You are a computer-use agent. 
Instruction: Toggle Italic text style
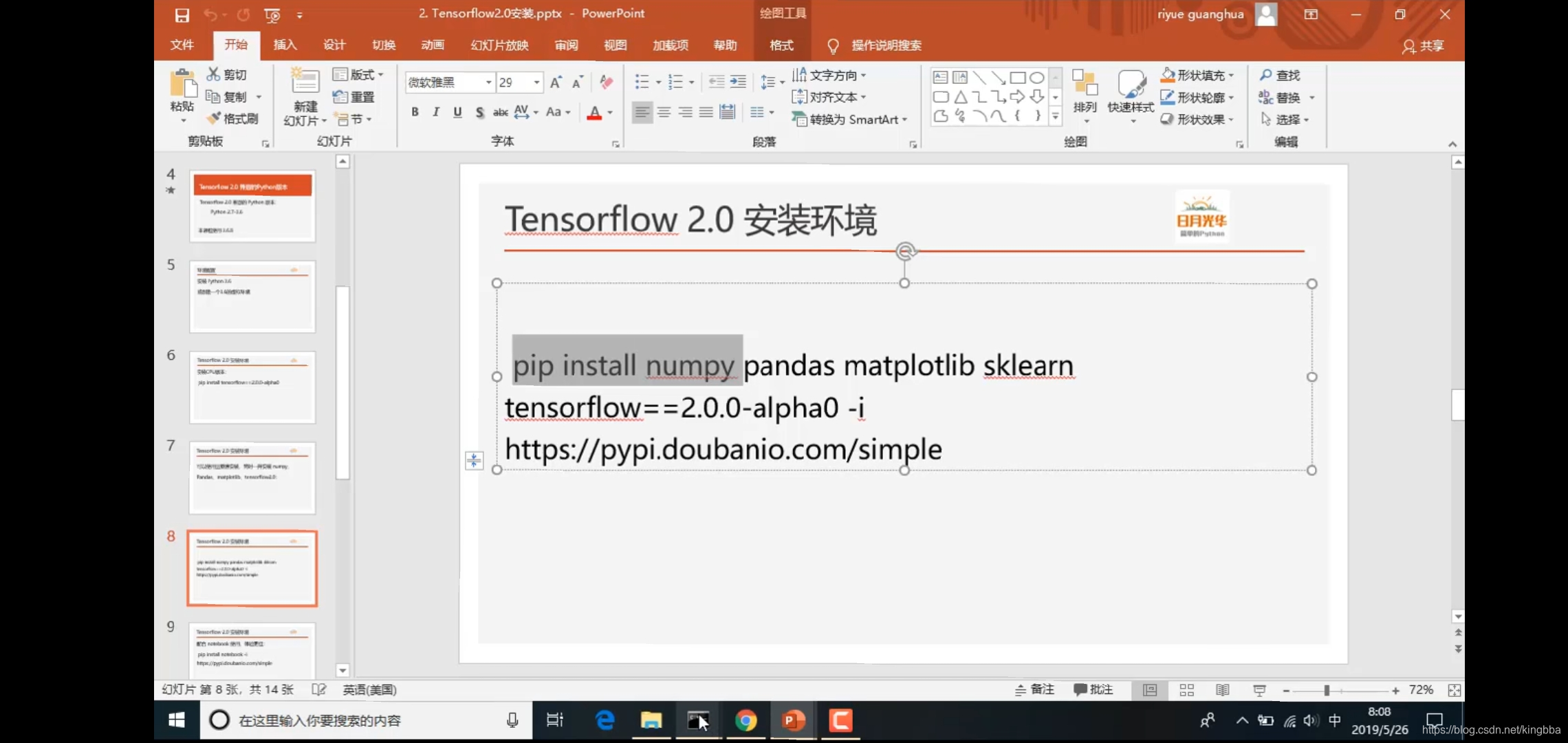[436, 112]
